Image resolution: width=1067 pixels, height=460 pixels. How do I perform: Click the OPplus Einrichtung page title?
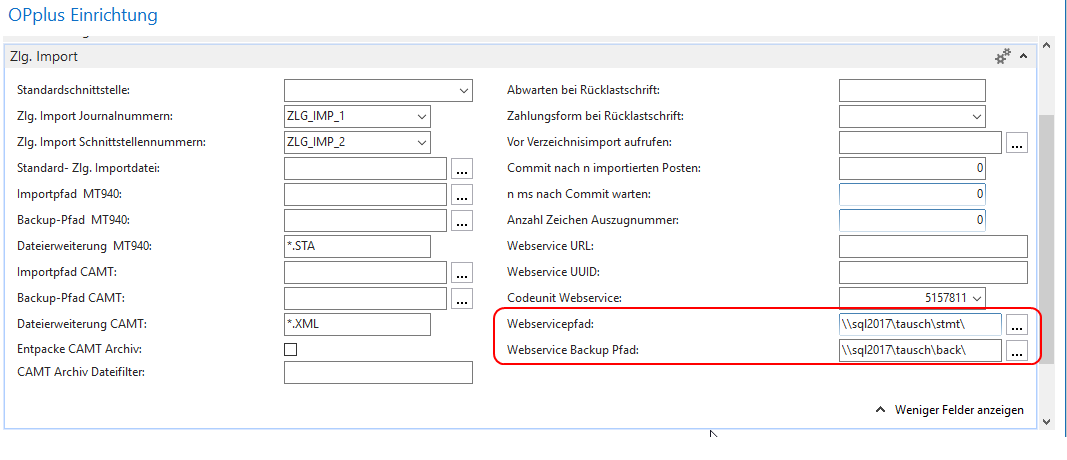coord(82,14)
